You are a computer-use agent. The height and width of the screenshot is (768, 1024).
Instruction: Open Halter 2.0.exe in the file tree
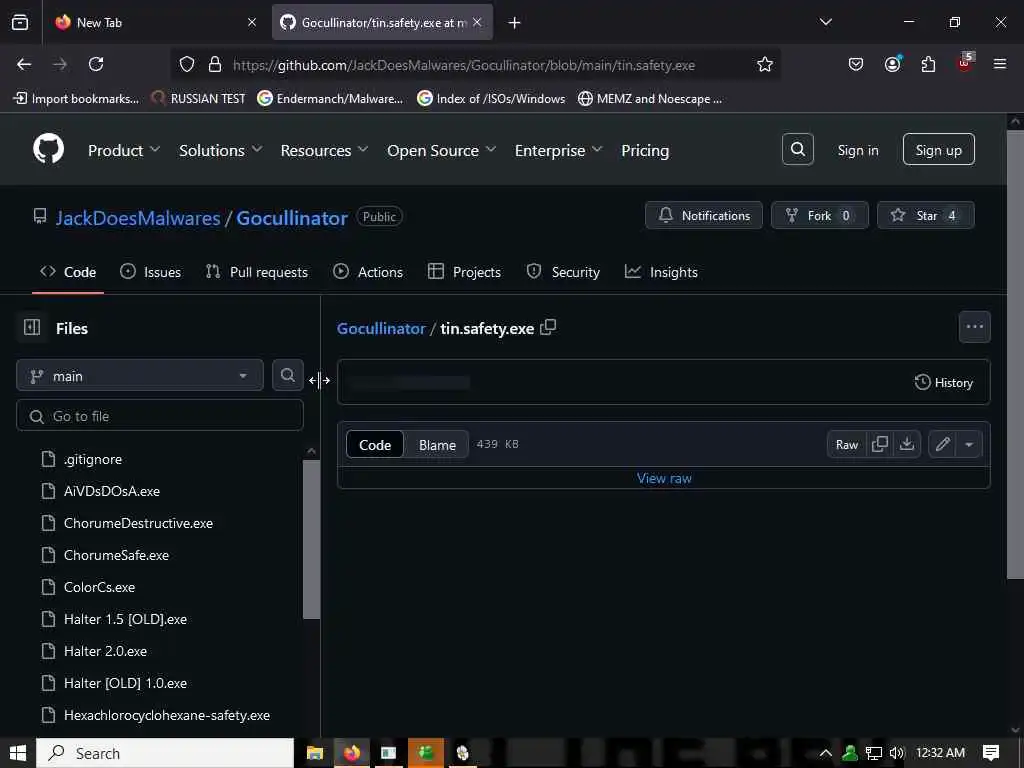tap(105, 651)
